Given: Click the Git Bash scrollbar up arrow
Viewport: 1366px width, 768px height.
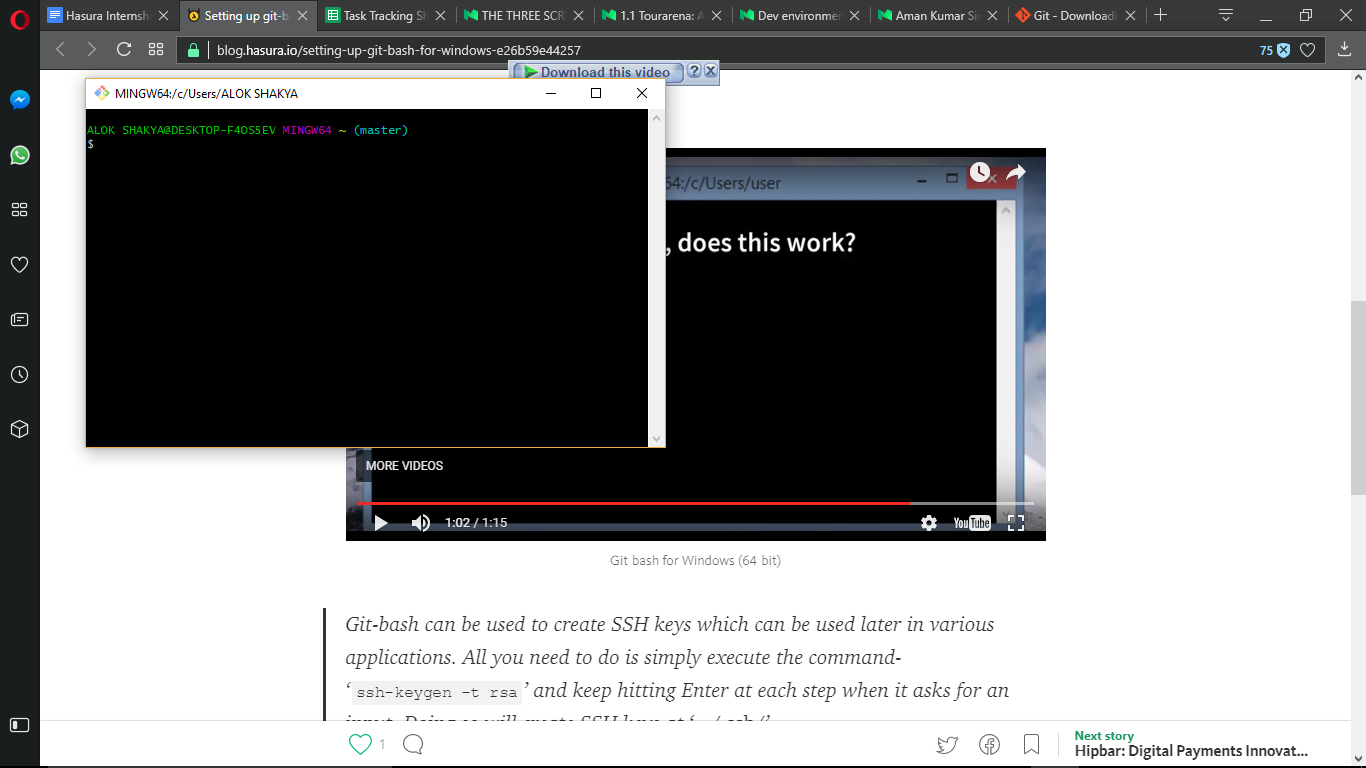Looking at the screenshot, I should point(657,117).
